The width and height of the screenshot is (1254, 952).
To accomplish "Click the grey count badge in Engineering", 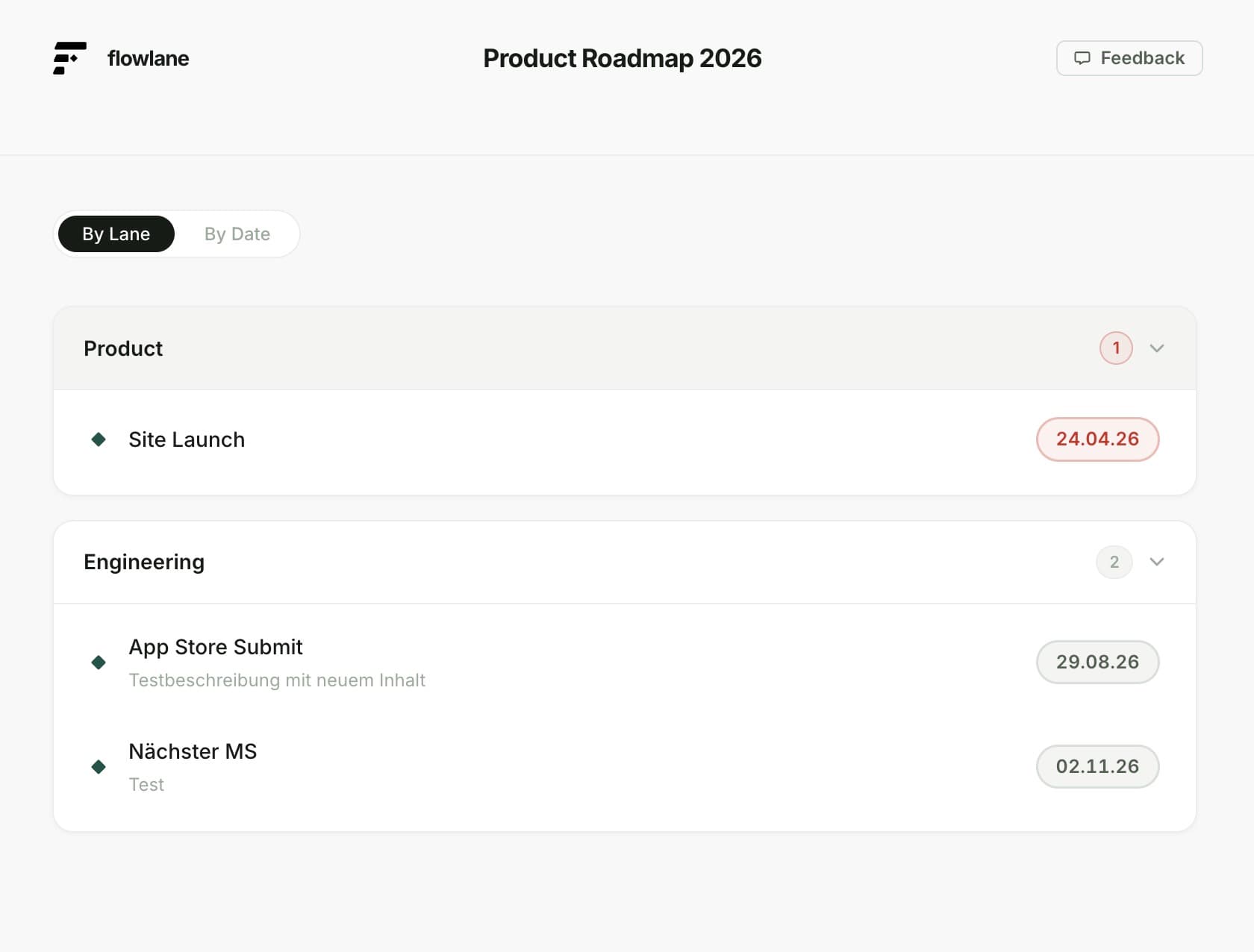I will [x=1114, y=562].
